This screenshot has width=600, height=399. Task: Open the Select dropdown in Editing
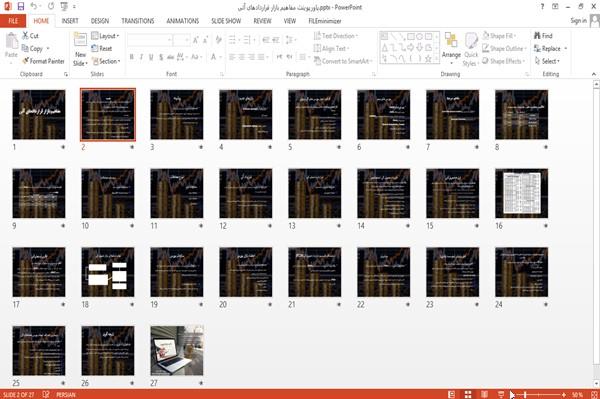click(547, 61)
